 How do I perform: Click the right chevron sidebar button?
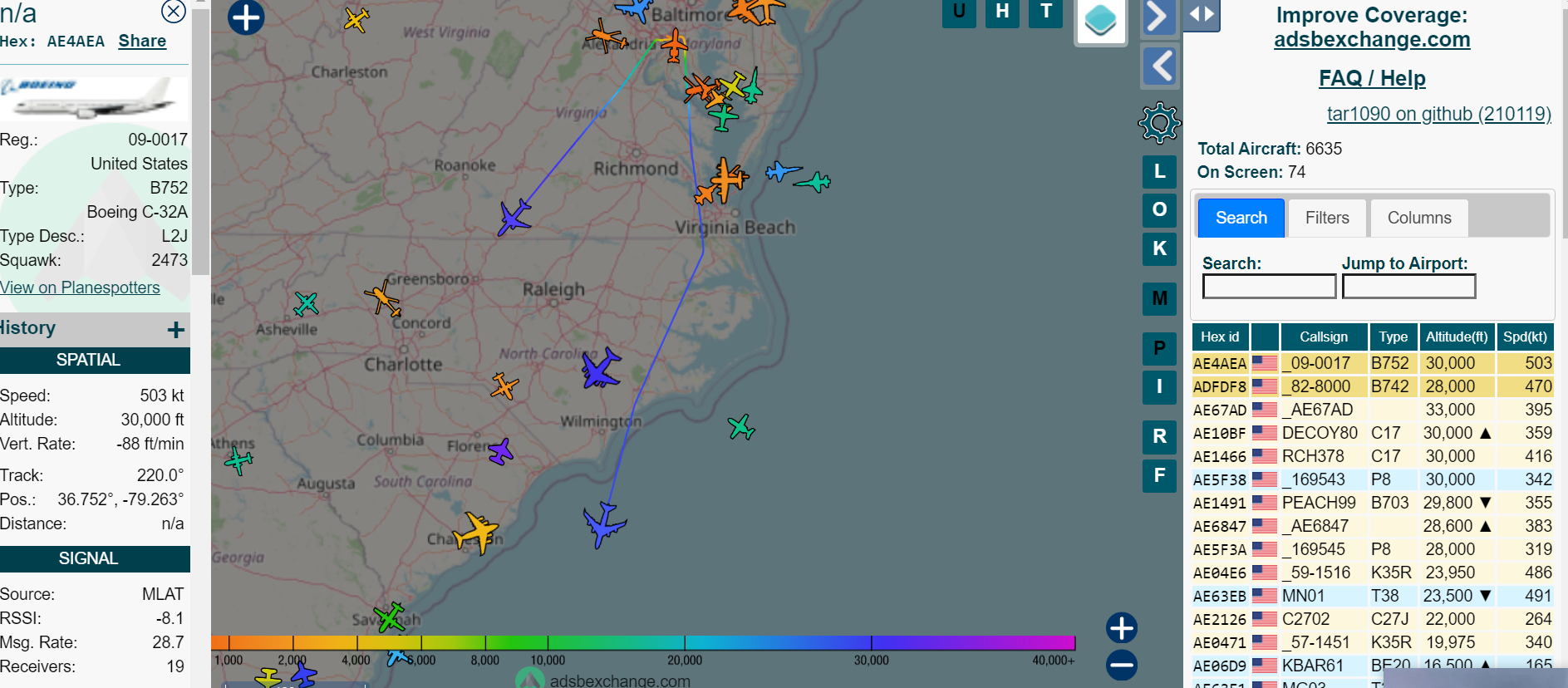point(1159,17)
